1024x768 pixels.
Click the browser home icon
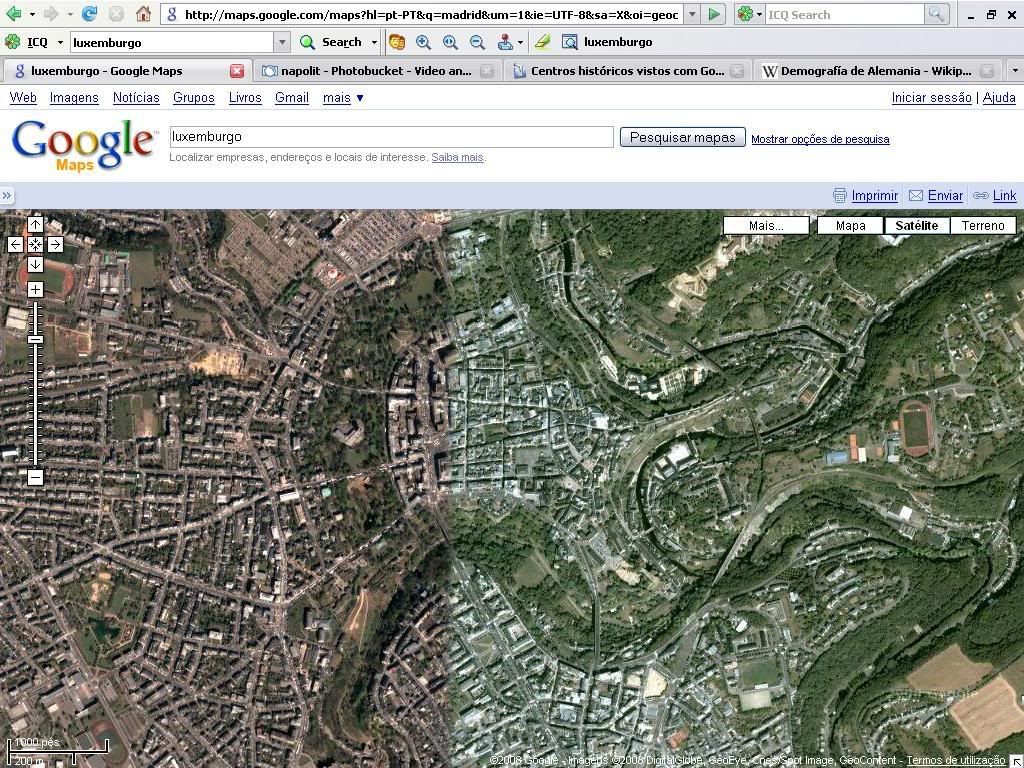point(143,14)
